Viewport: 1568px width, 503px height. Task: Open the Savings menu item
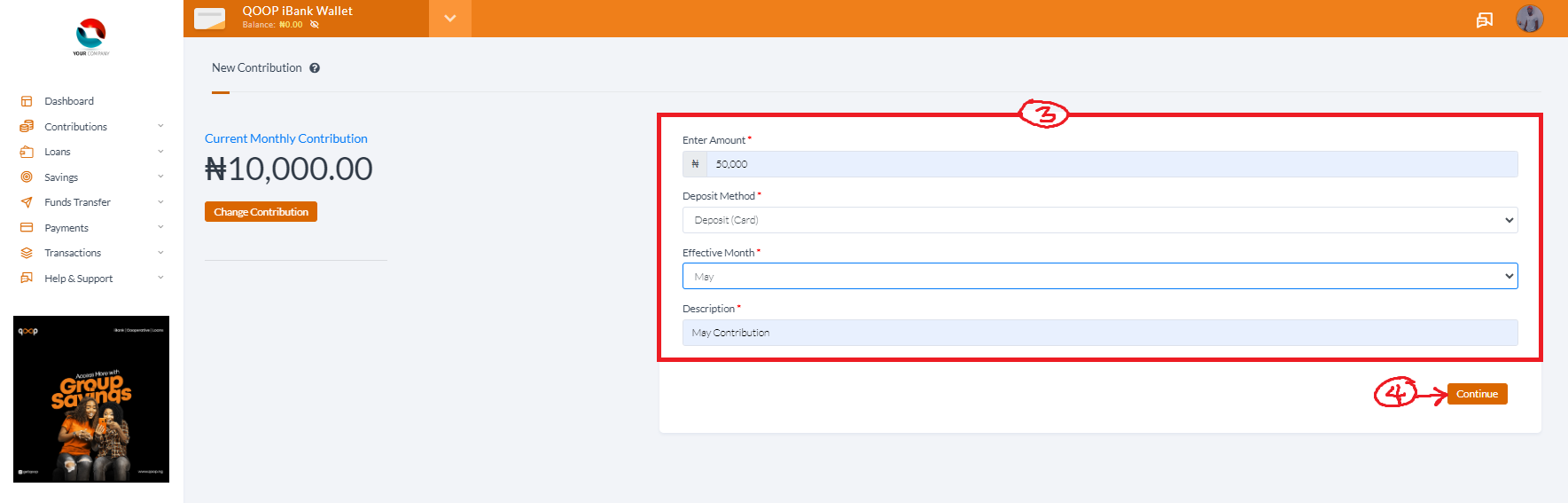click(x=61, y=177)
